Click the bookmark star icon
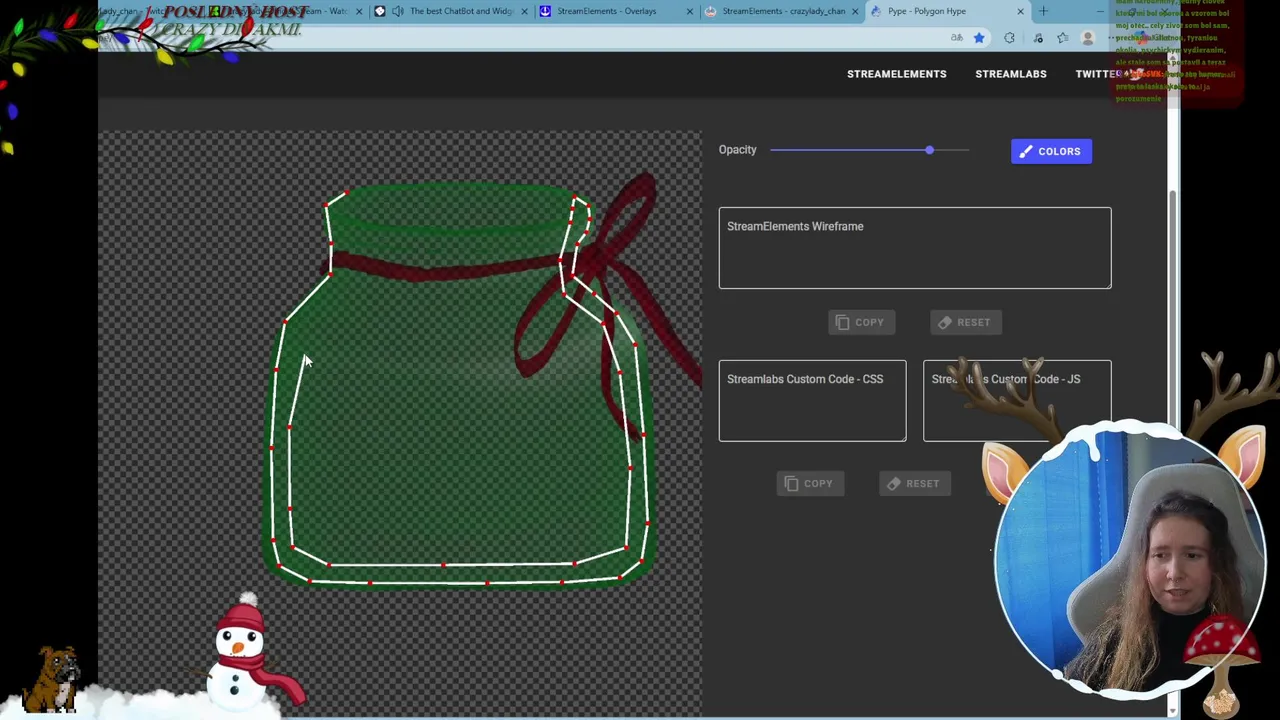The image size is (1280, 720). [979, 38]
